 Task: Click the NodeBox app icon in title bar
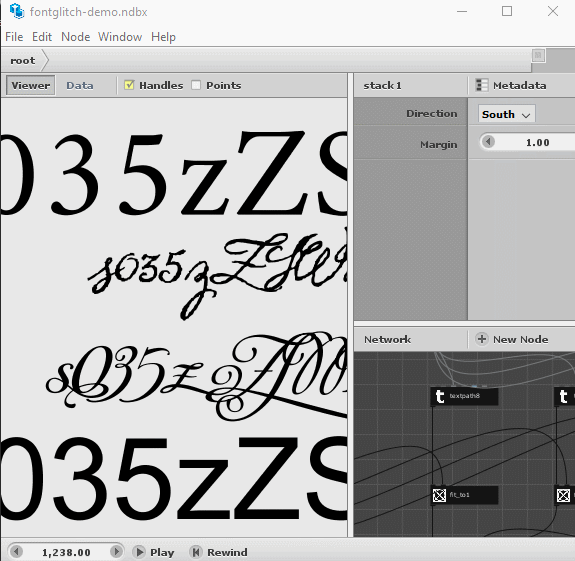[x=17, y=11]
